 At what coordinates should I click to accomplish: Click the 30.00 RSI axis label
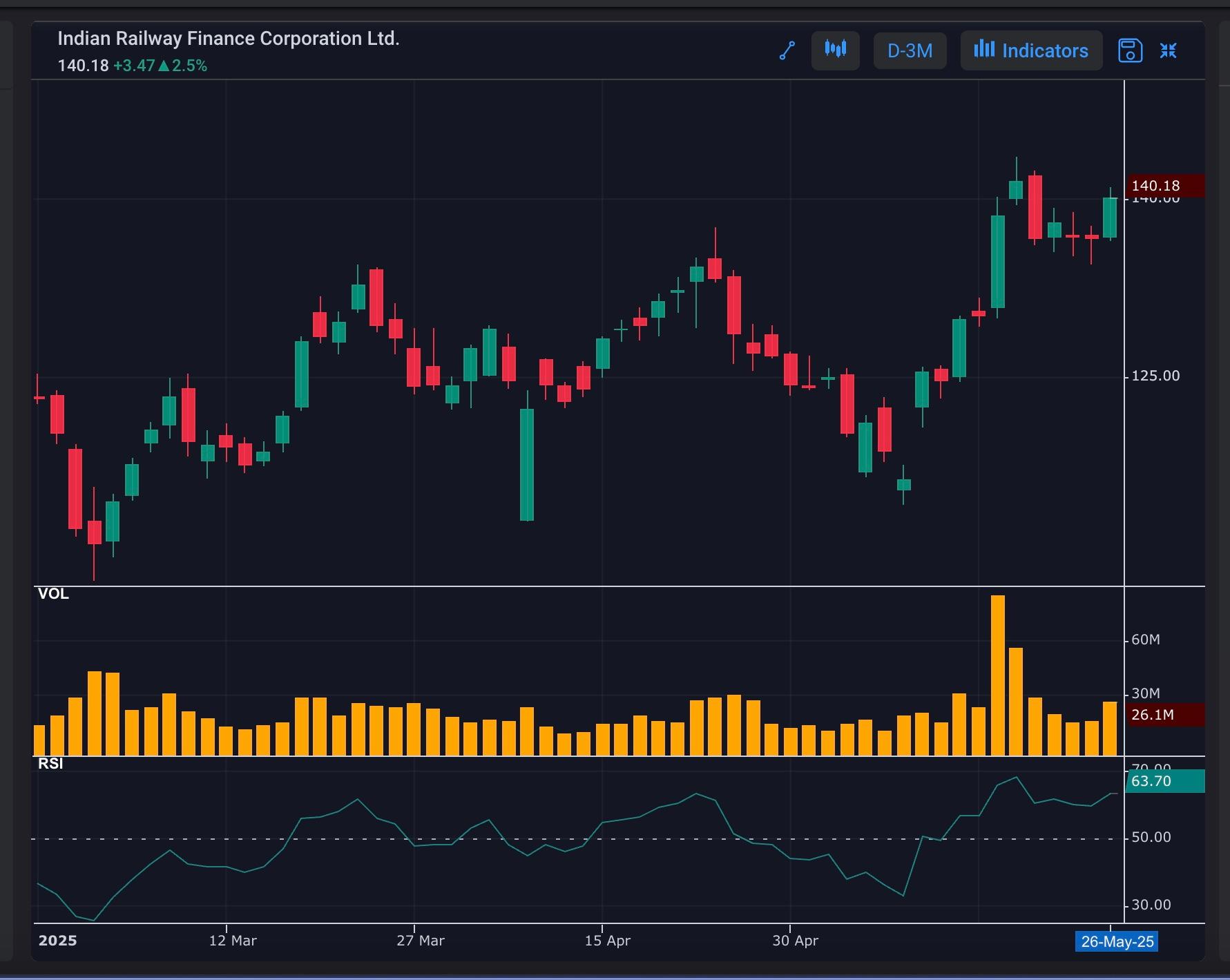click(1151, 905)
